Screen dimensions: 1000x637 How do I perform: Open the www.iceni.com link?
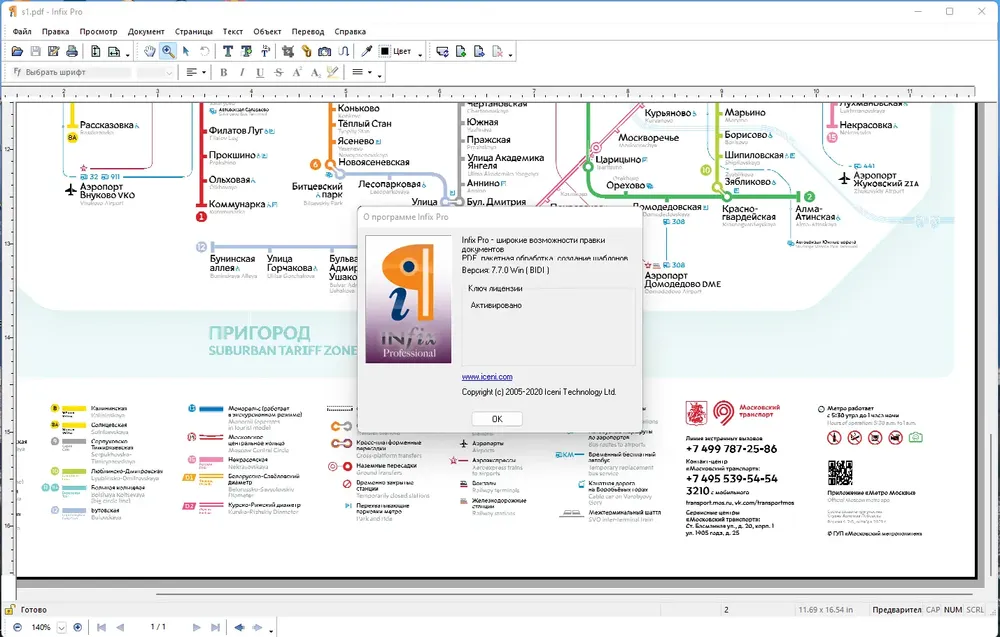point(487,377)
